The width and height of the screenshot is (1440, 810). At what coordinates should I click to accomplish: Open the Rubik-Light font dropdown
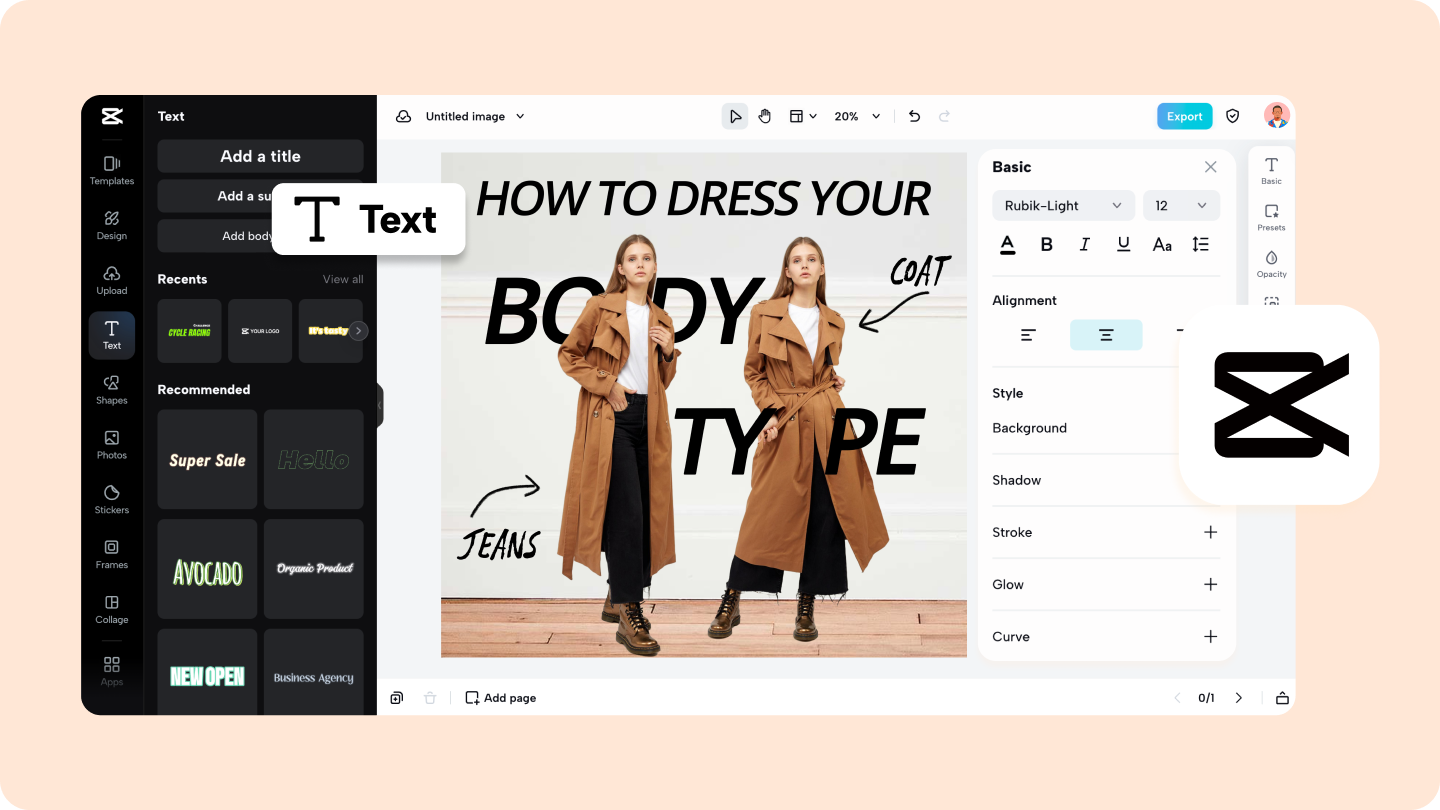tap(1063, 205)
